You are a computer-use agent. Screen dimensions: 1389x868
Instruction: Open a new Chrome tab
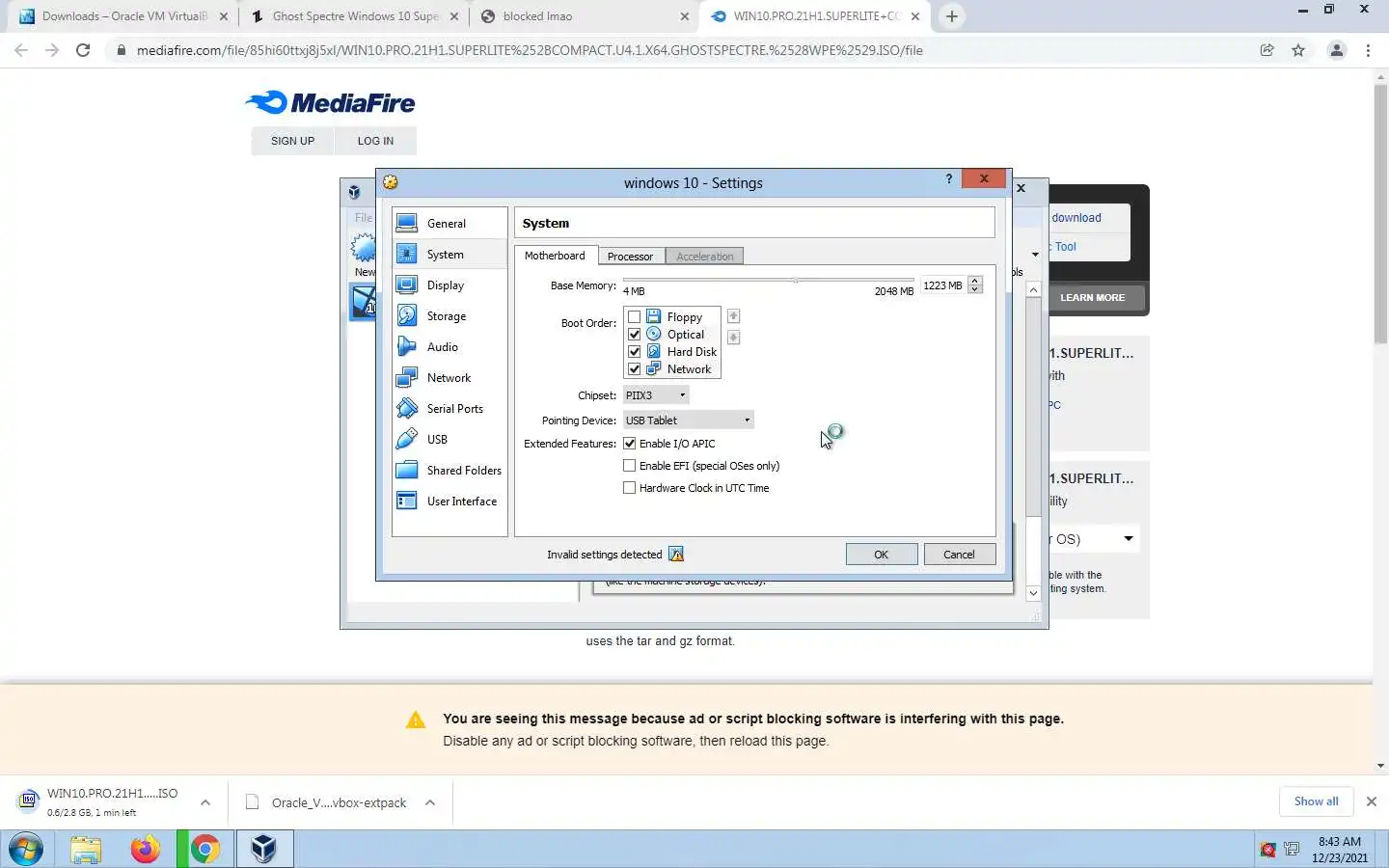951,16
